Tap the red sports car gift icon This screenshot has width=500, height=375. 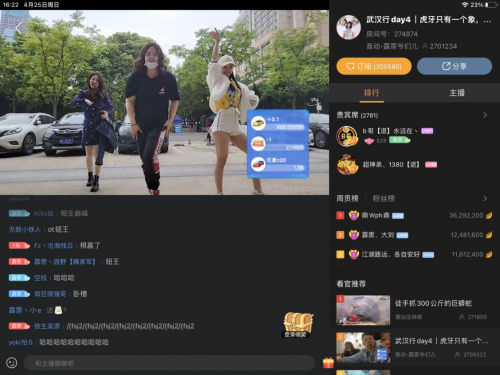pyautogui.click(x=258, y=164)
